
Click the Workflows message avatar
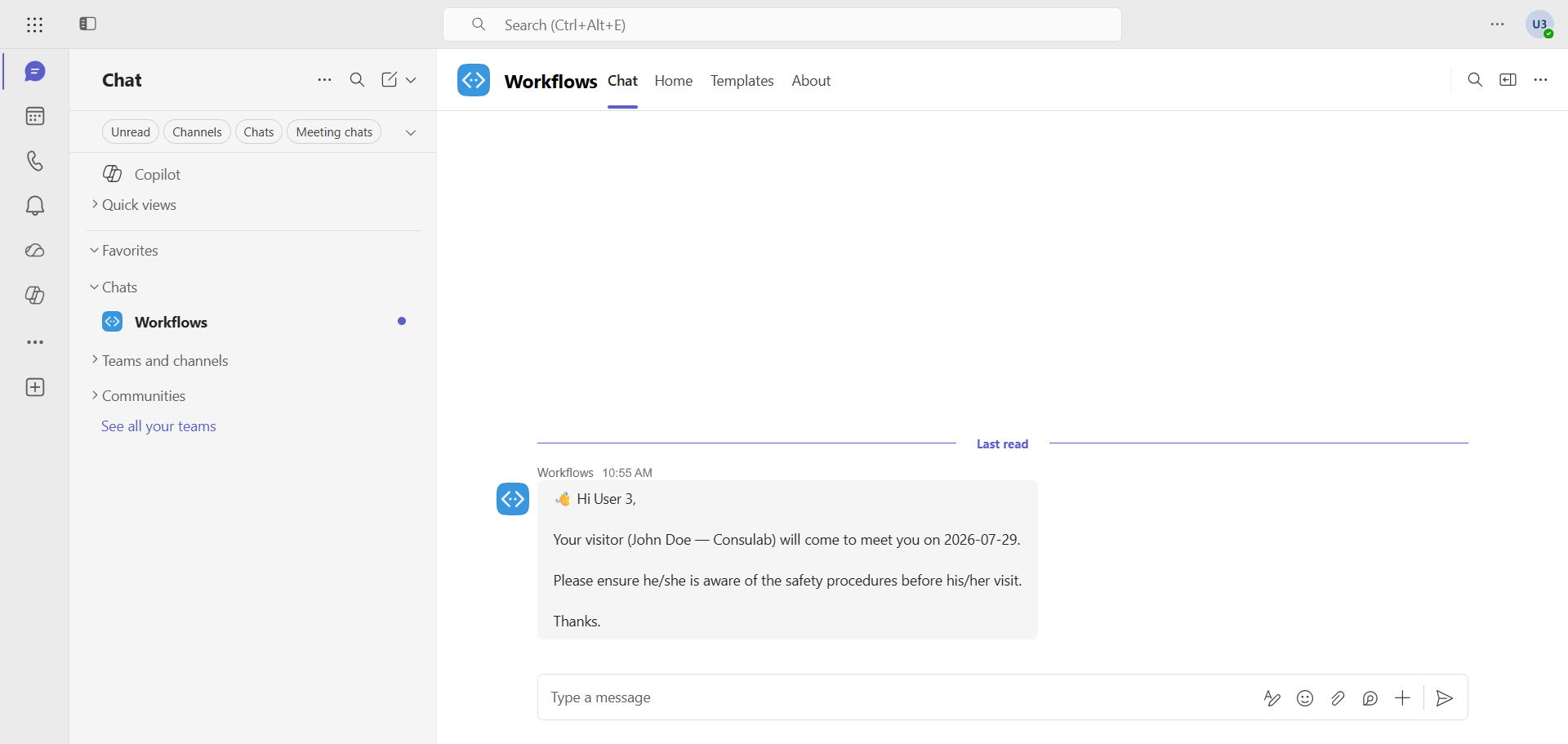click(513, 499)
